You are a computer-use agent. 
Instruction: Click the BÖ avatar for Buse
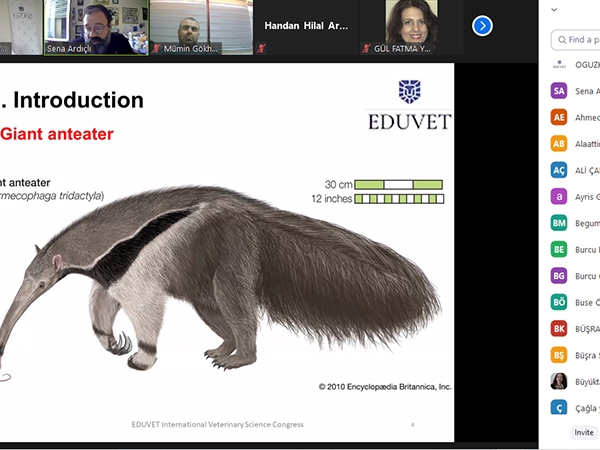(x=559, y=302)
